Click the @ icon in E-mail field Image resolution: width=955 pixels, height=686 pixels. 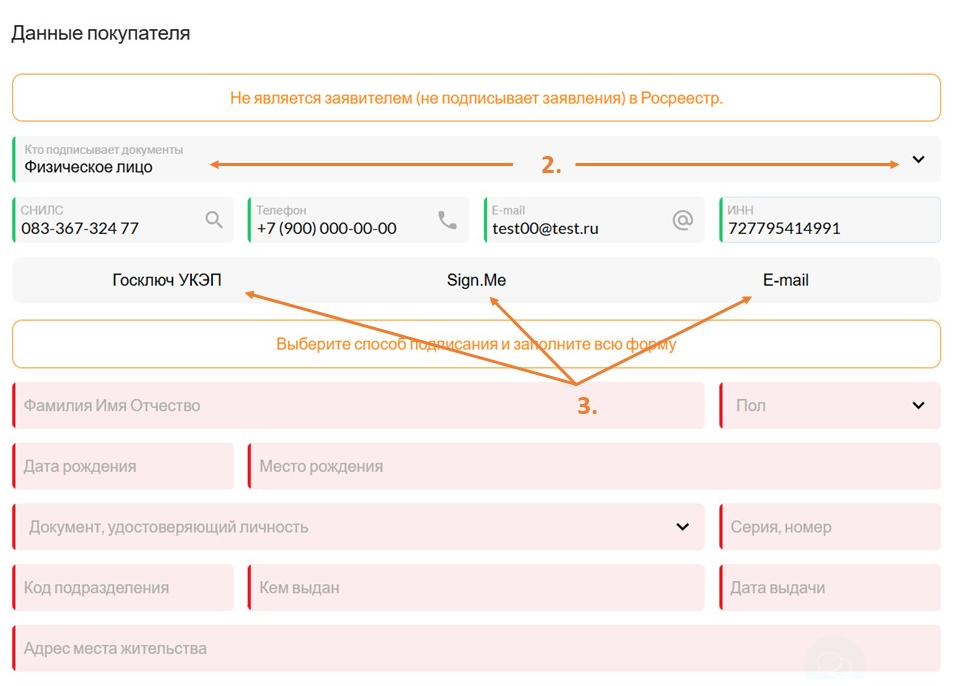(683, 219)
